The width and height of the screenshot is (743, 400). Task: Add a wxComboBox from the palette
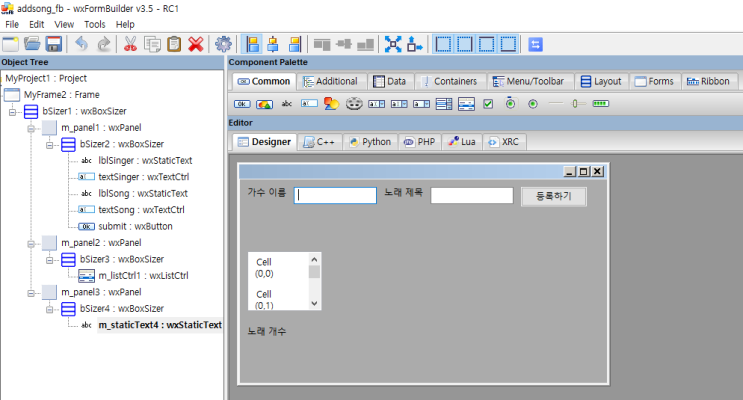click(x=377, y=104)
